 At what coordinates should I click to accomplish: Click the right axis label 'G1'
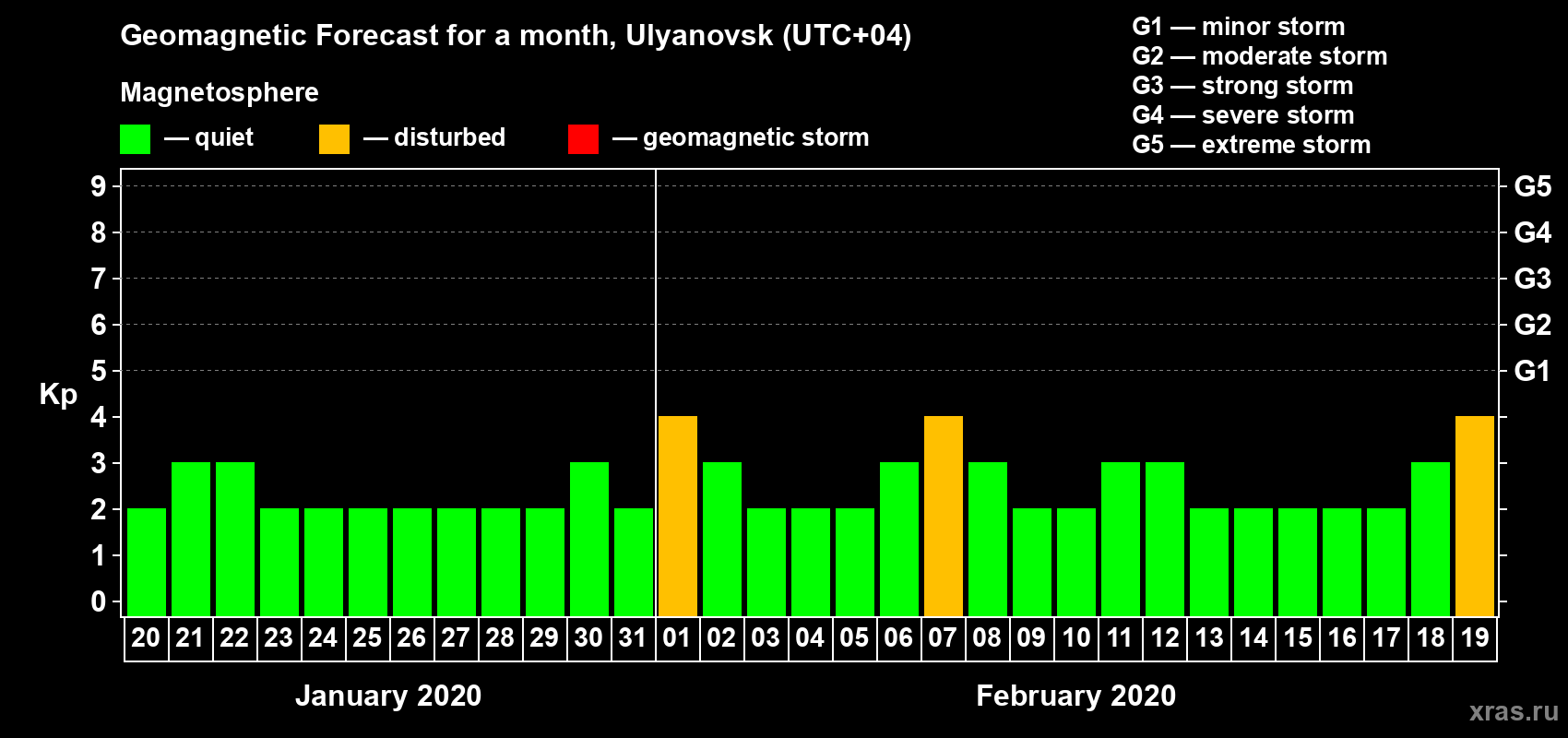(x=1533, y=371)
